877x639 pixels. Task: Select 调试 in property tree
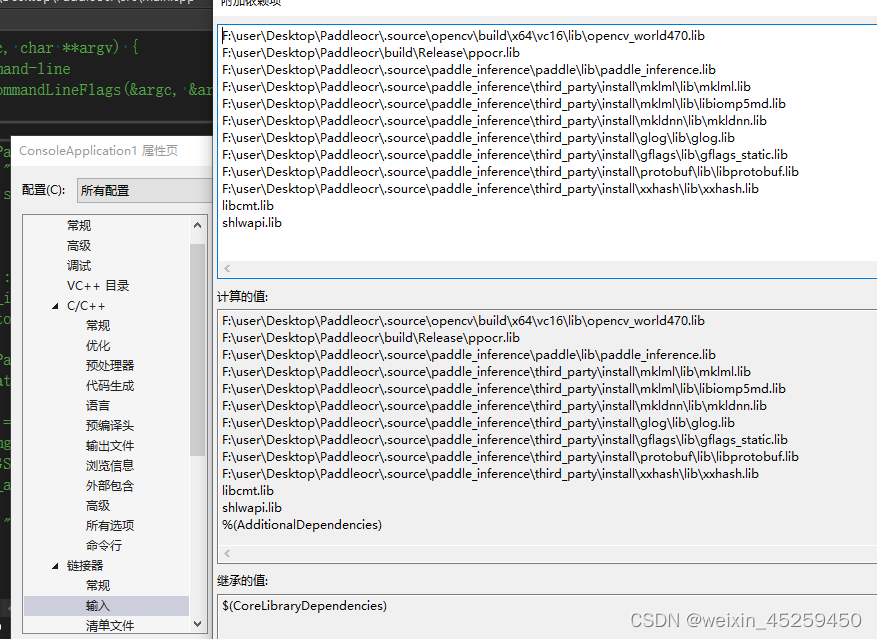click(x=79, y=266)
